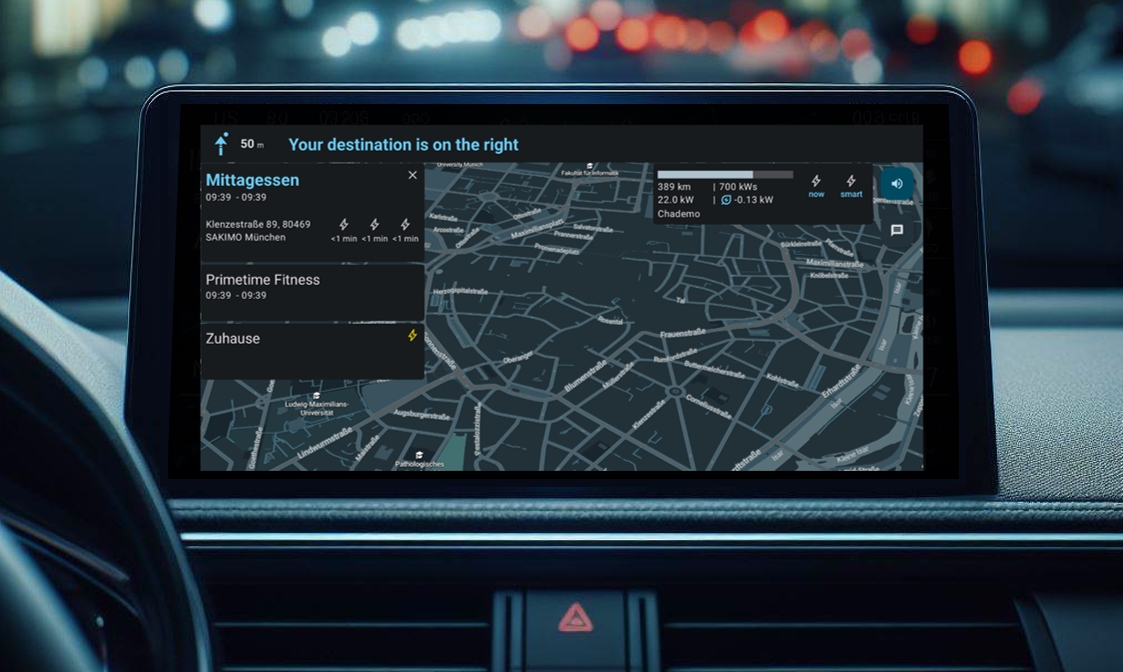
Task: Tap the address 'Klenzestraße 89, 80469'
Action: pyautogui.click(x=258, y=224)
